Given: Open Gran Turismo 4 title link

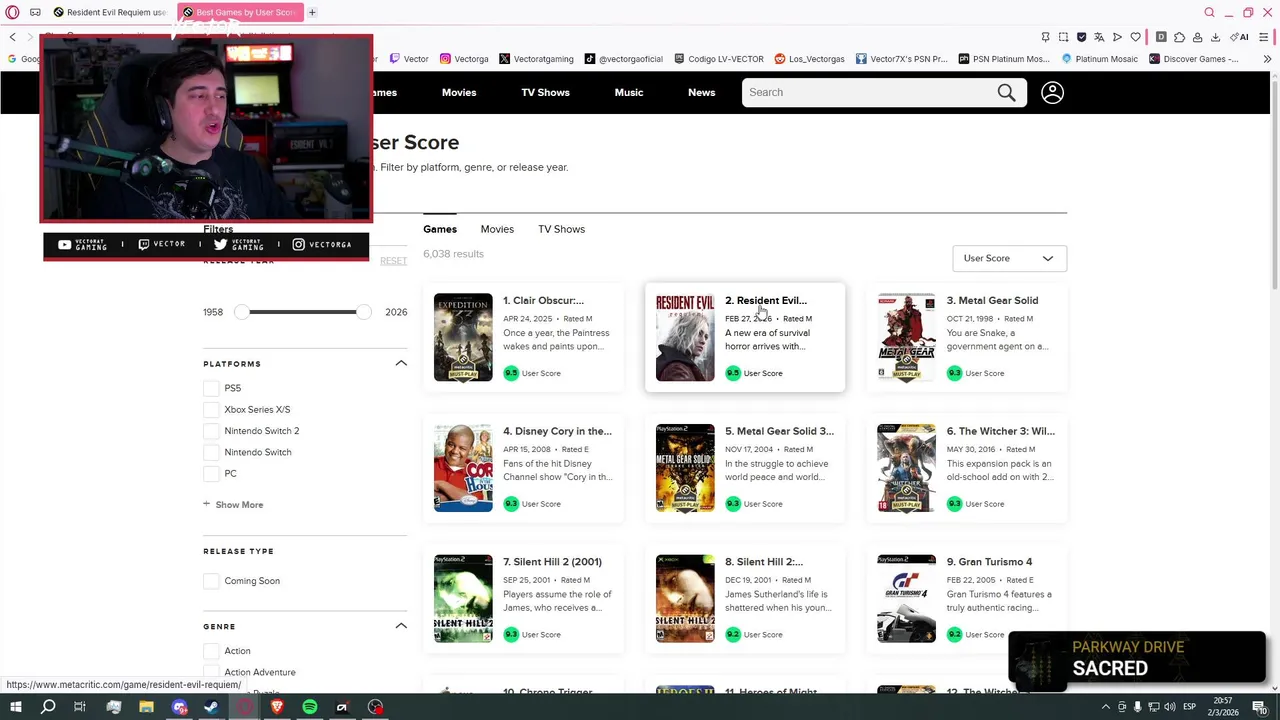Looking at the screenshot, I should (989, 562).
